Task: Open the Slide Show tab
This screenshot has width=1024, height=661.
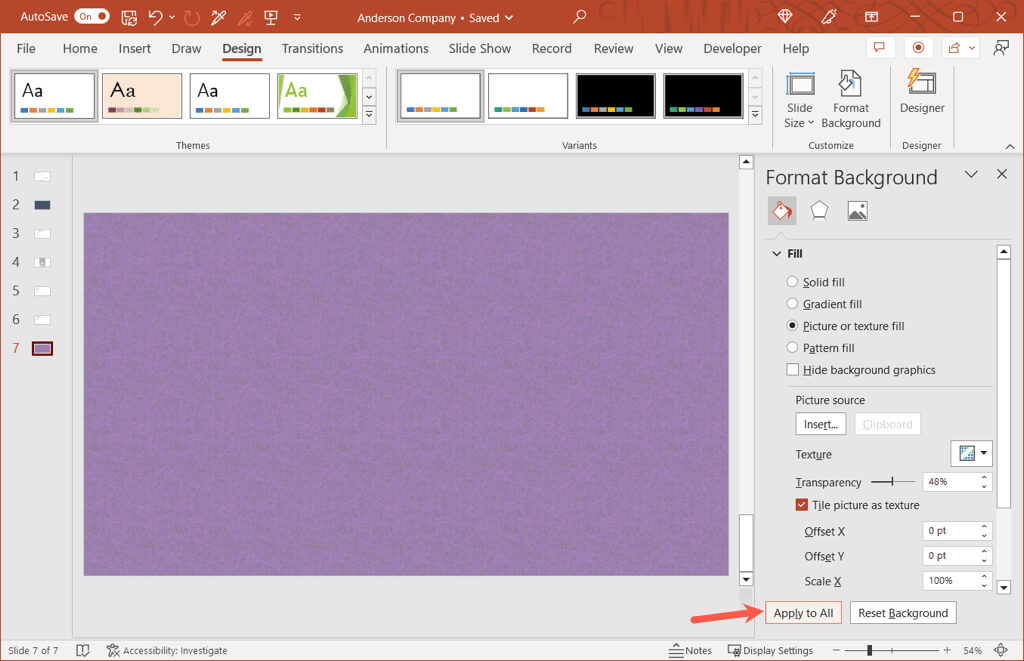Action: click(x=479, y=48)
